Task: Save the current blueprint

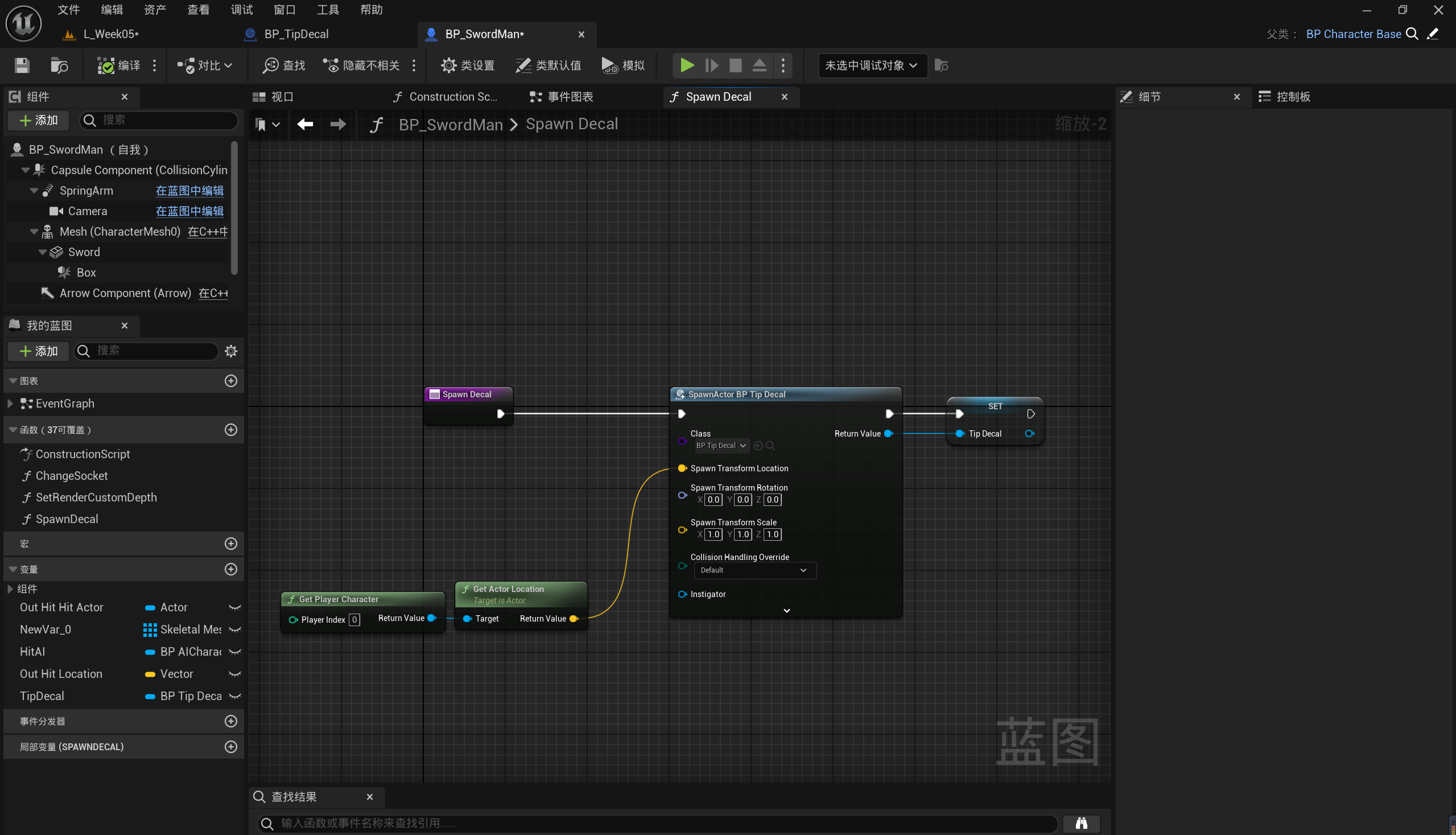Action: tap(22, 65)
